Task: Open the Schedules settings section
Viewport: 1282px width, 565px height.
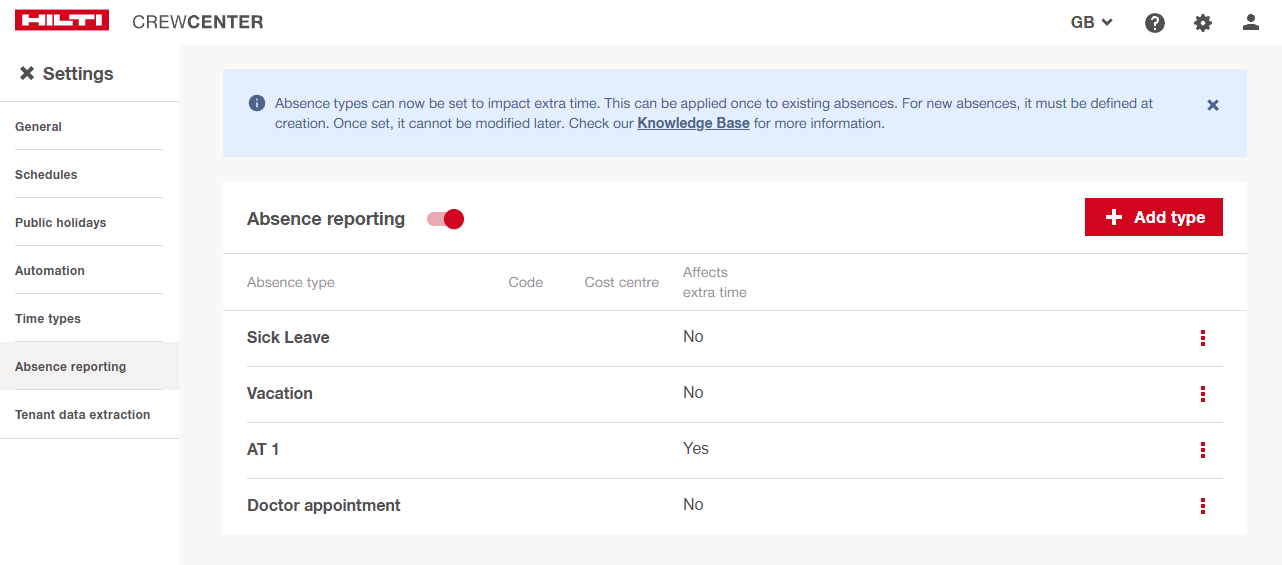Action: [46, 175]
